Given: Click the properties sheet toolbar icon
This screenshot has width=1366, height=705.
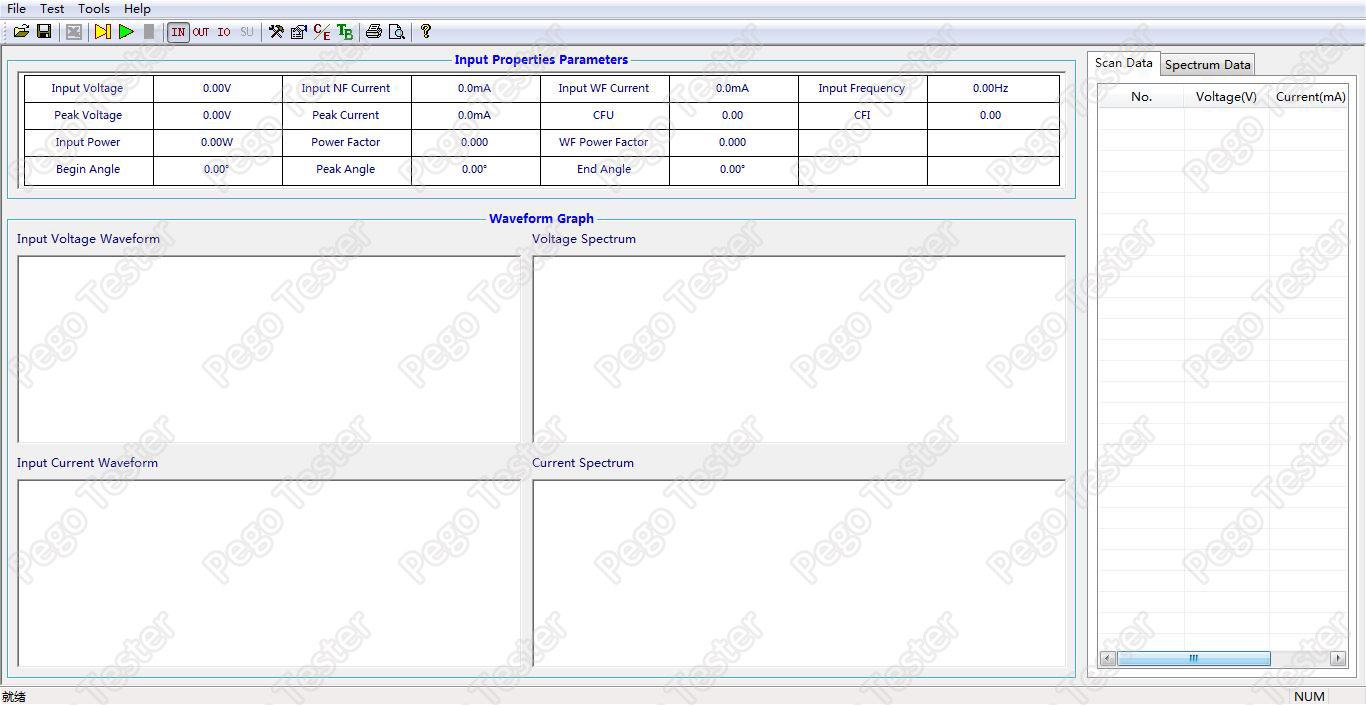Looking at the screenshot, I should coord(298,32).
